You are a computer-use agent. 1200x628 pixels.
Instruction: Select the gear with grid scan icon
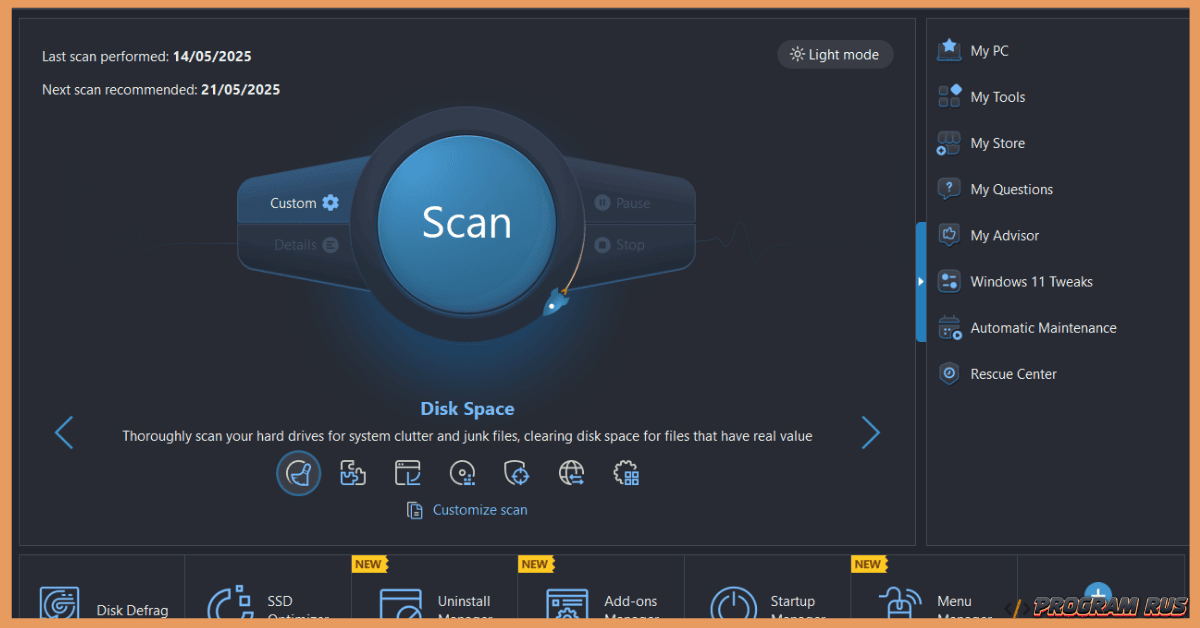tap(626, 473)
